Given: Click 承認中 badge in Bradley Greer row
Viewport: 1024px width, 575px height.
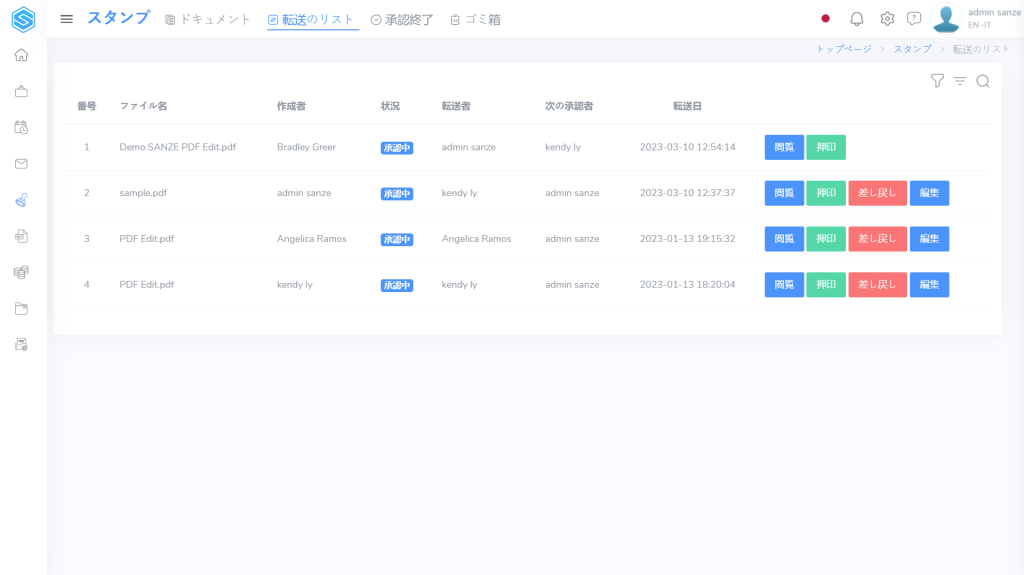Looking at the screenshot, I should point(397,148).
